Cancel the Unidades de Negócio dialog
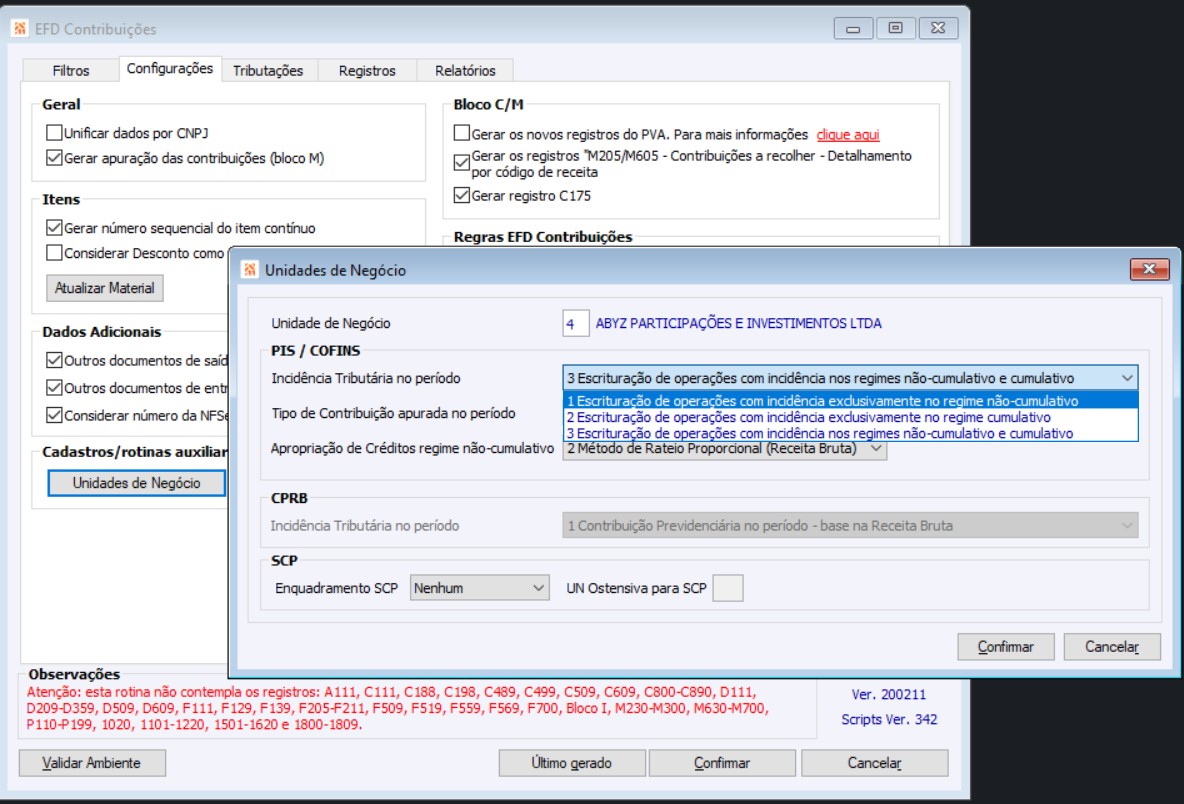 click(x=1112, y=646)
